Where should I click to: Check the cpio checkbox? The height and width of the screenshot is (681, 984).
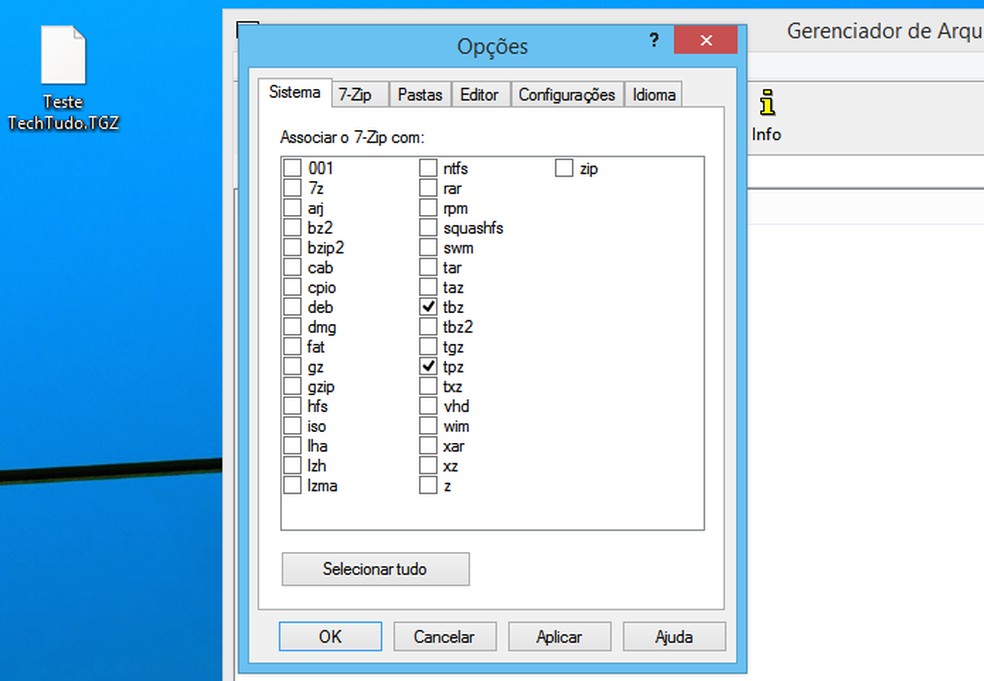tap(292, 287)
